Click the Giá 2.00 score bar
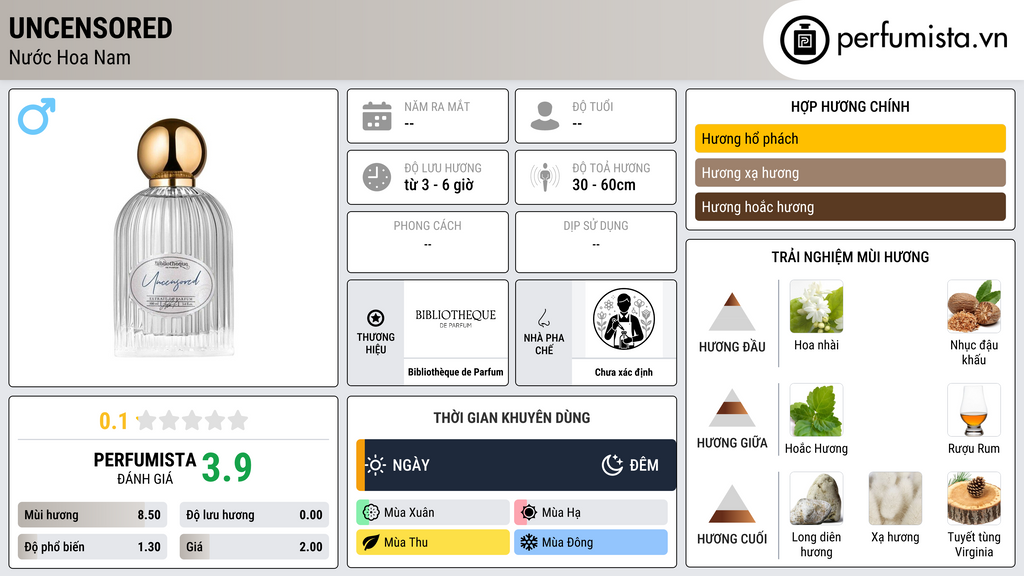The height and width of the screenshot is (576, 1024). pos(254,547)
